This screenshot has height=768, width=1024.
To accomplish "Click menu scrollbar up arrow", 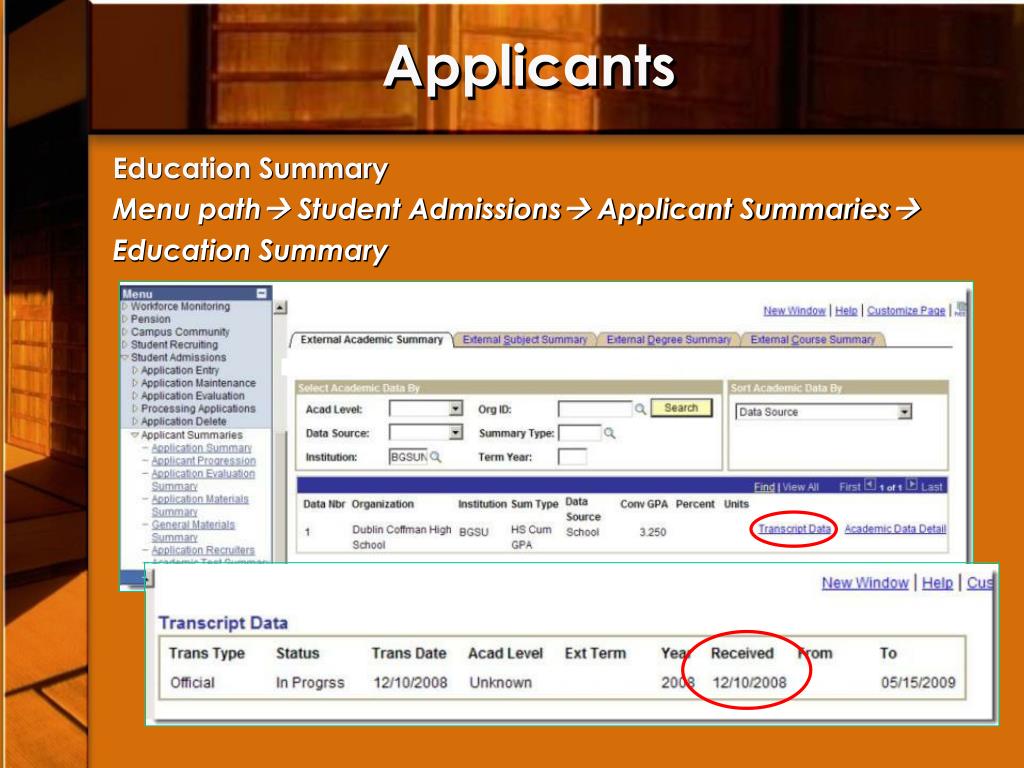I will tap(280, 307).
